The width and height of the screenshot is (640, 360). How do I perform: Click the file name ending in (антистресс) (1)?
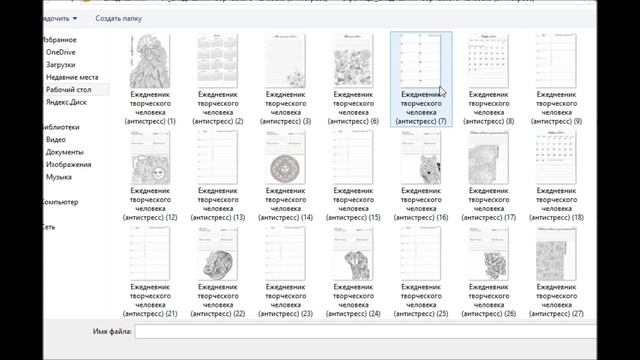click(150, 108)
